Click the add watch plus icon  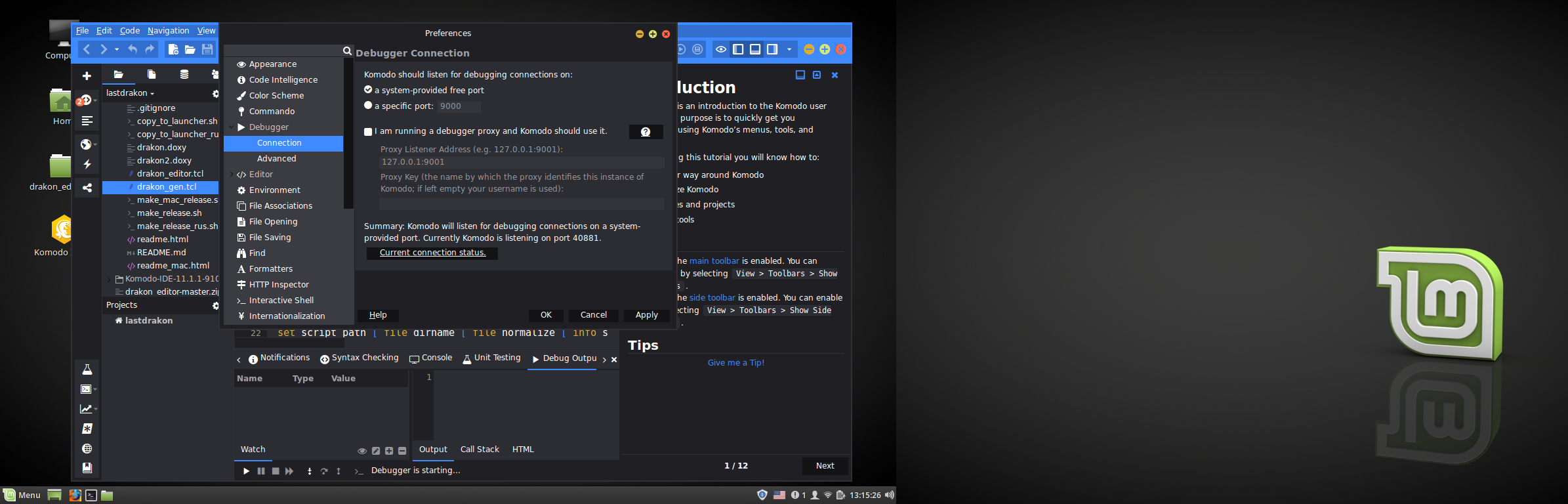[x=389, y=451]
